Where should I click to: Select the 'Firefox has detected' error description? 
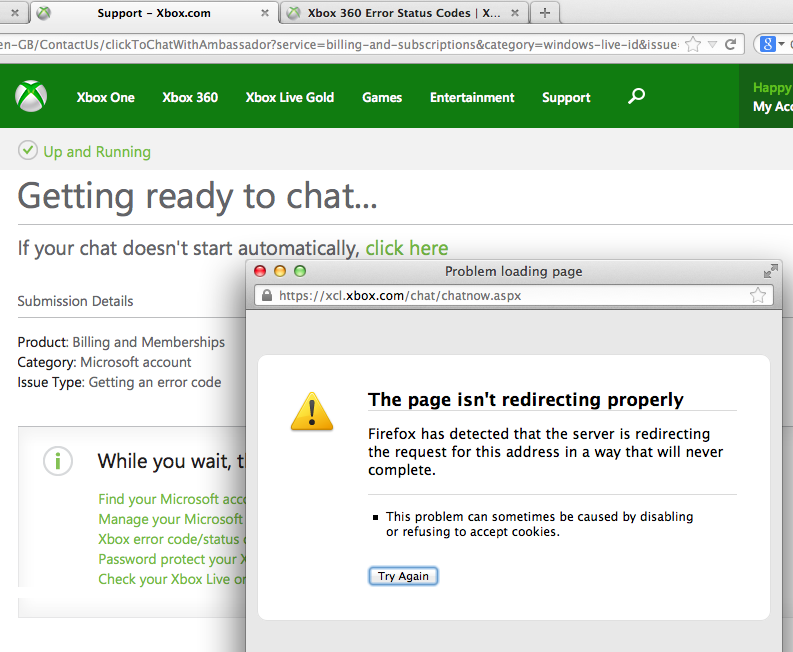545,452
